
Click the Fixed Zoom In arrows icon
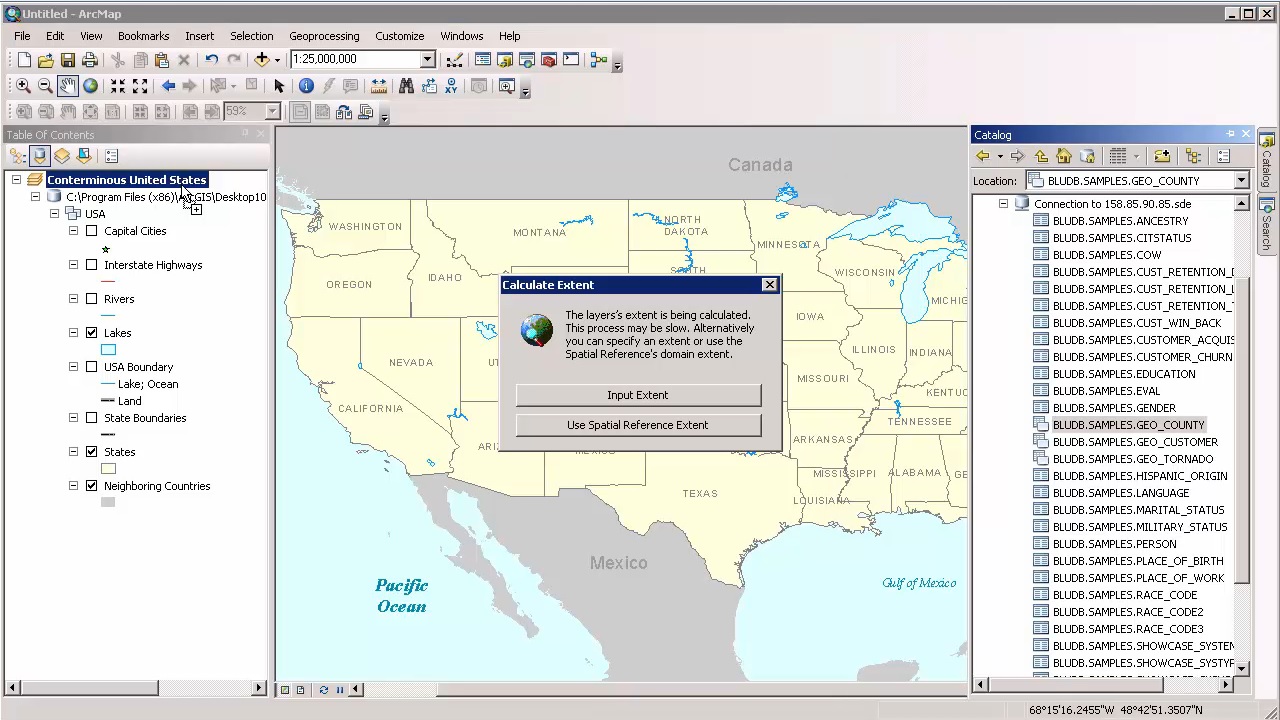tap(118, 87)
